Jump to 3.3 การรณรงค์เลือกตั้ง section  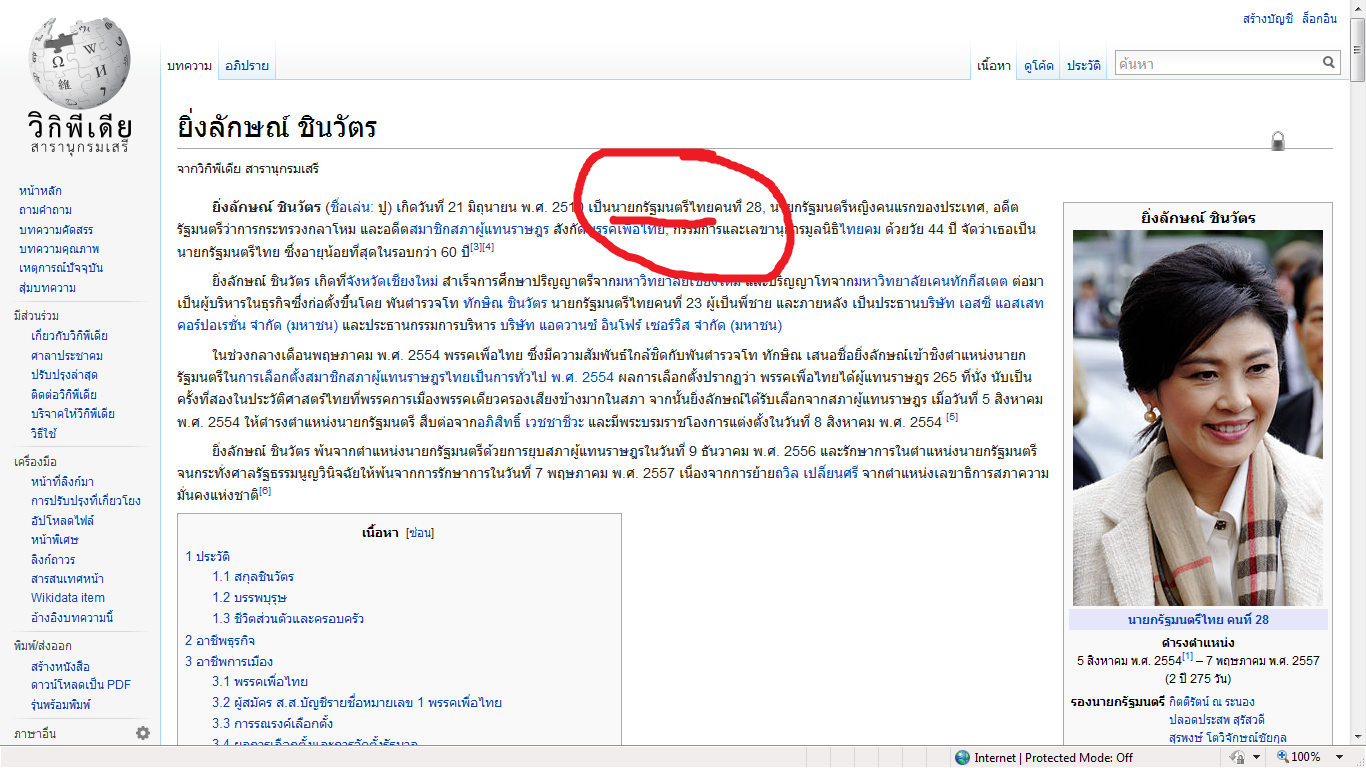[x=272, y=724]
